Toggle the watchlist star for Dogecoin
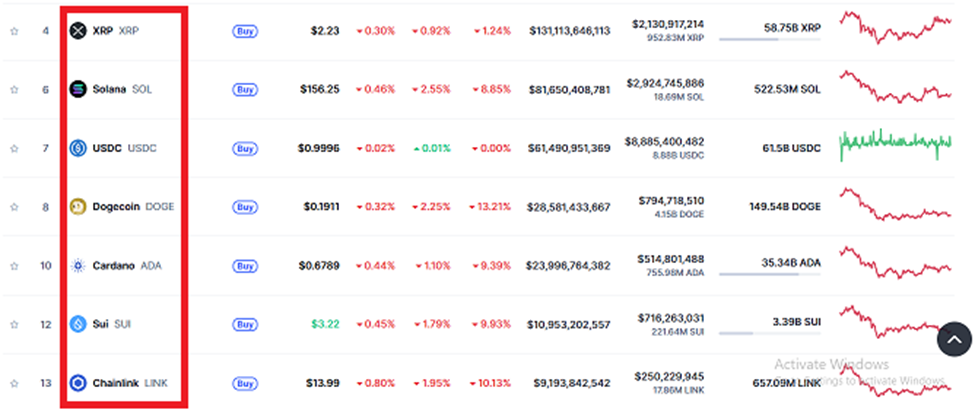The height and width of the screenshot is (410, 975). coord(14,207)
